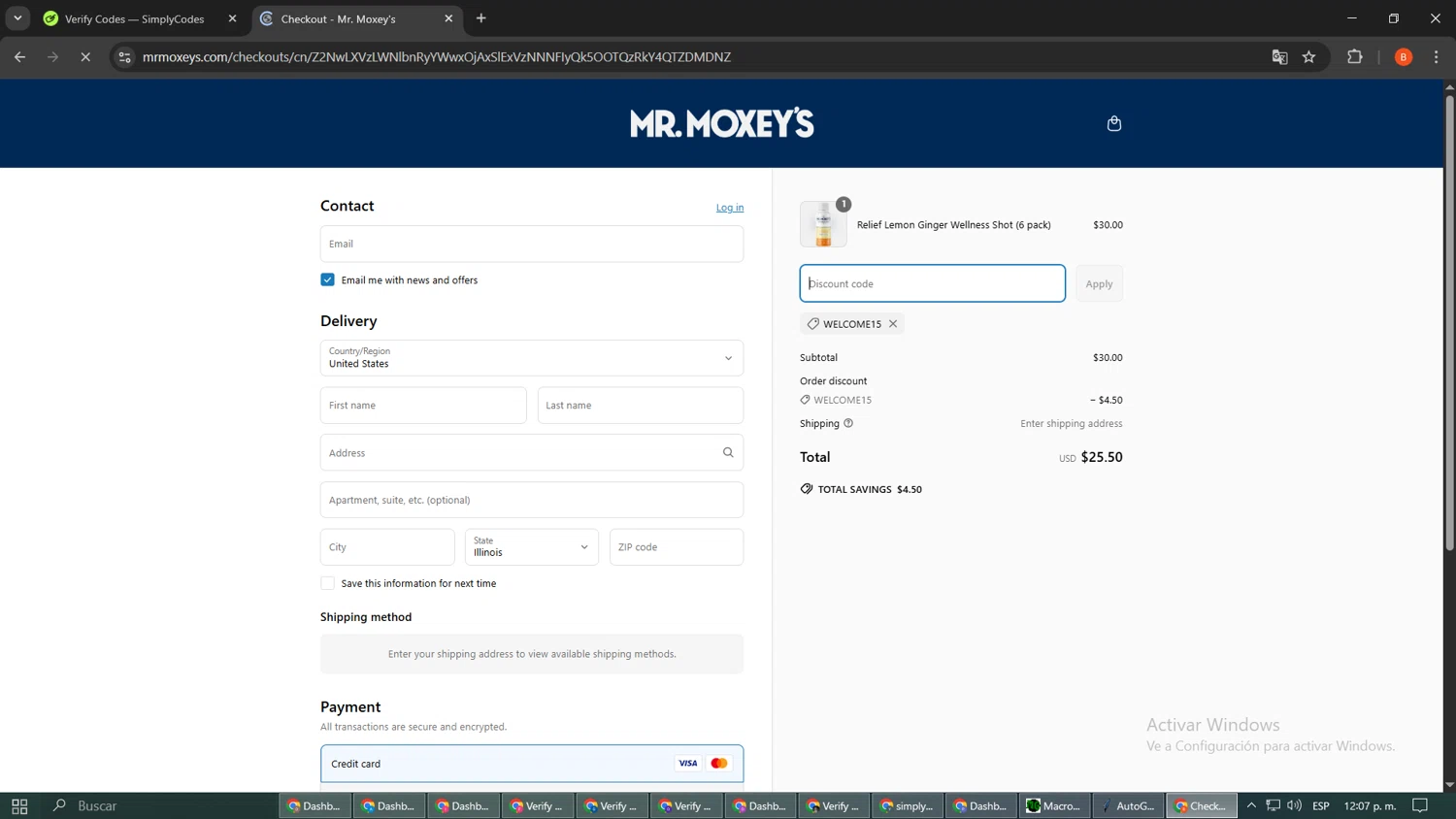Screen dimensions: 1456x819
Task: Open the Windows Start menu
Action: (19, 805)
